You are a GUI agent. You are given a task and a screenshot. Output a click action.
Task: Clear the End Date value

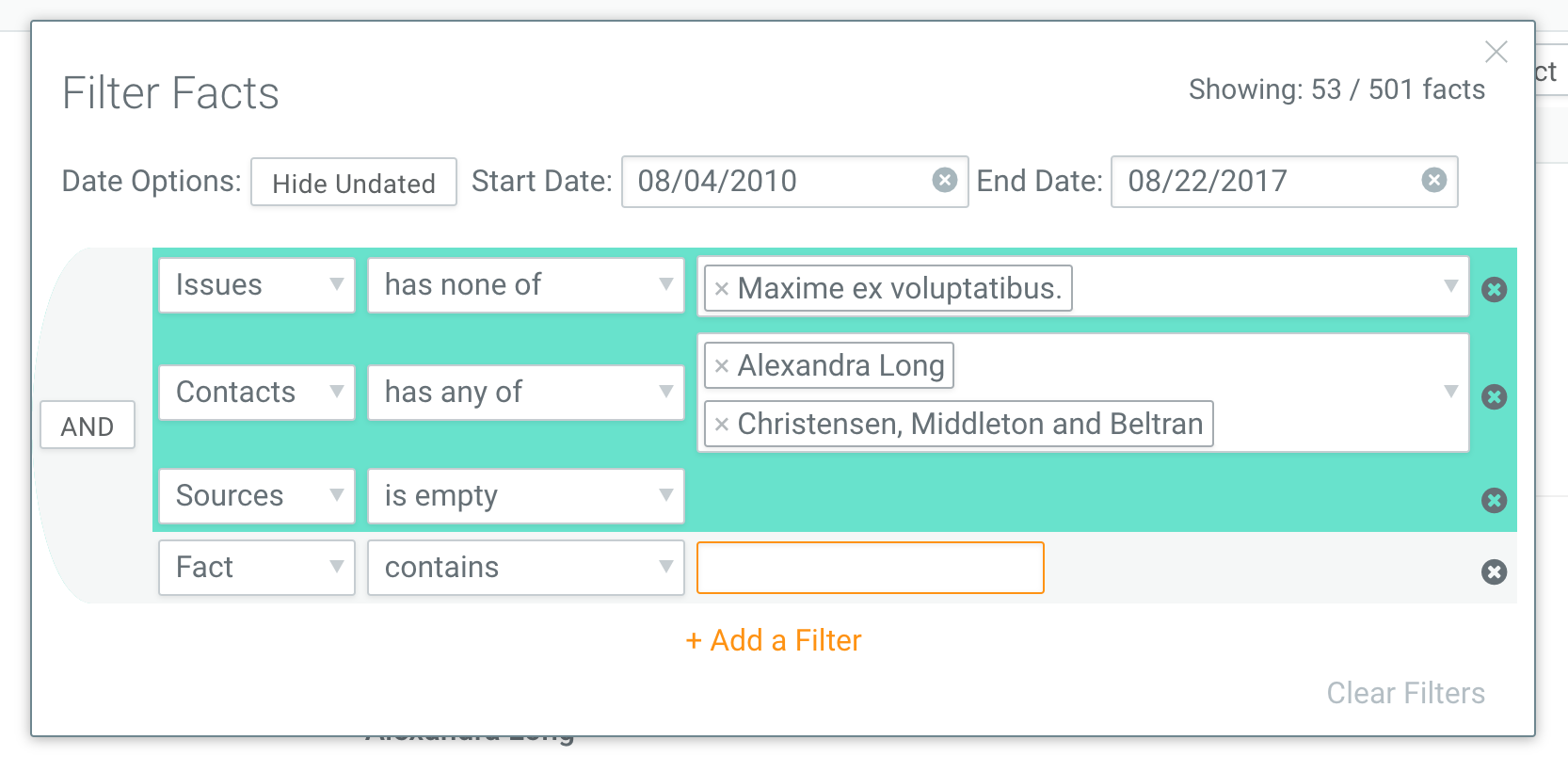(x=1433, y=182)
